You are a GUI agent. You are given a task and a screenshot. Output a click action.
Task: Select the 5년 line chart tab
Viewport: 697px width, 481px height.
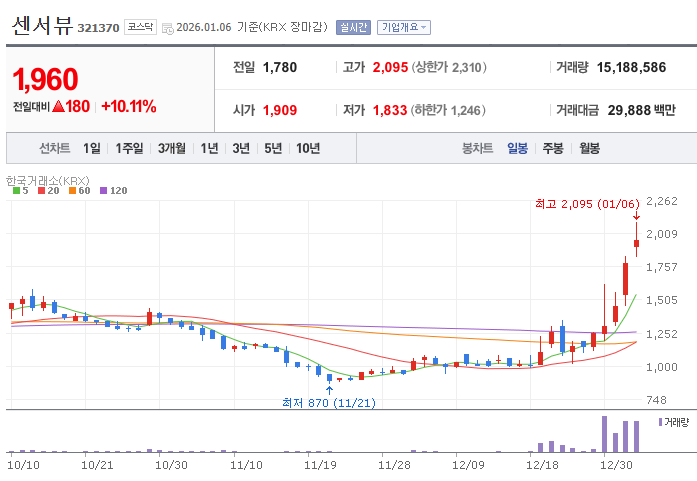[x=273, y=148]
